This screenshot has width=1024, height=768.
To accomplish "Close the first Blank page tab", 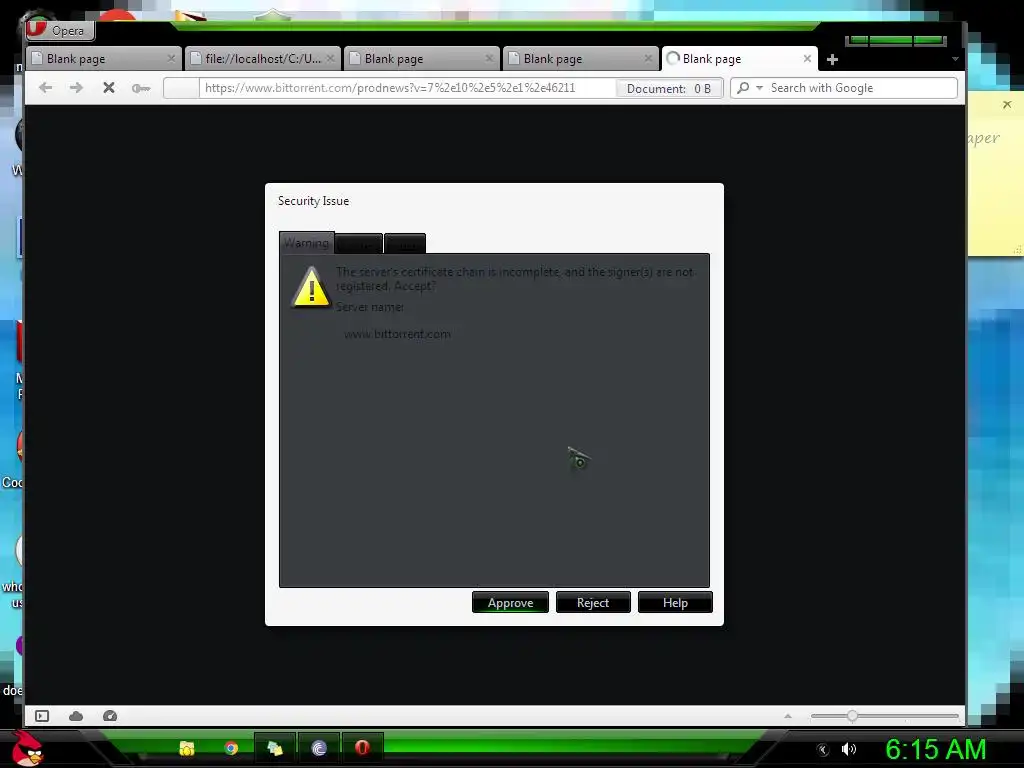I will [171, 59].
